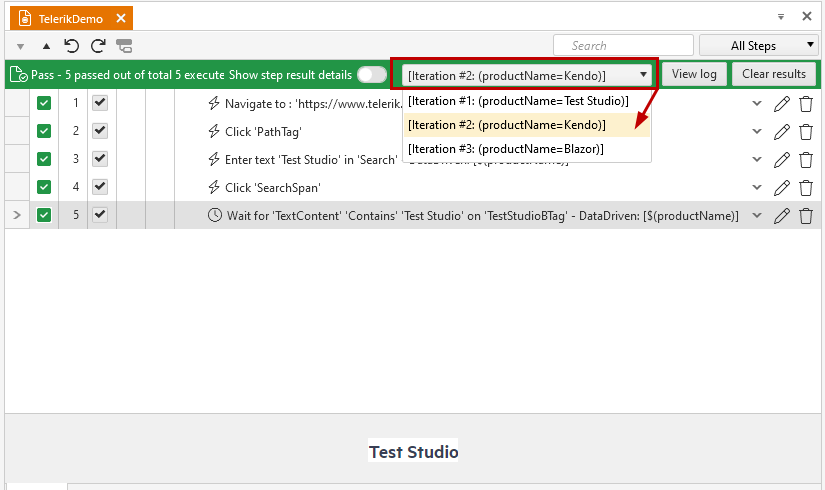Delete step 1 Navigate with trash icon
The image size is (825, 490).
(x=806, y=104)
